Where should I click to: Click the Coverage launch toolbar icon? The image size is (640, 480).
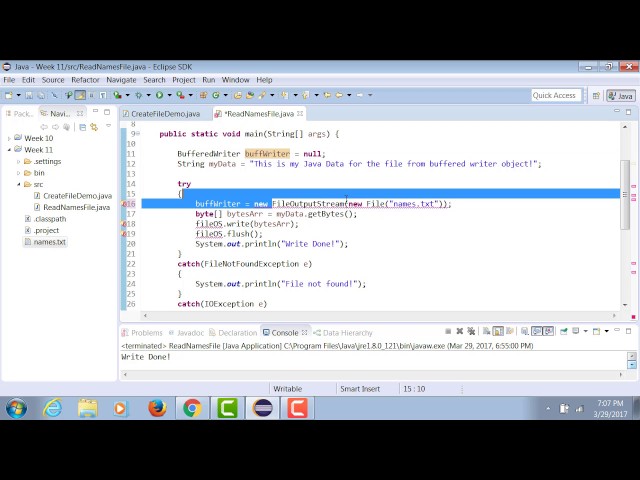118,95
